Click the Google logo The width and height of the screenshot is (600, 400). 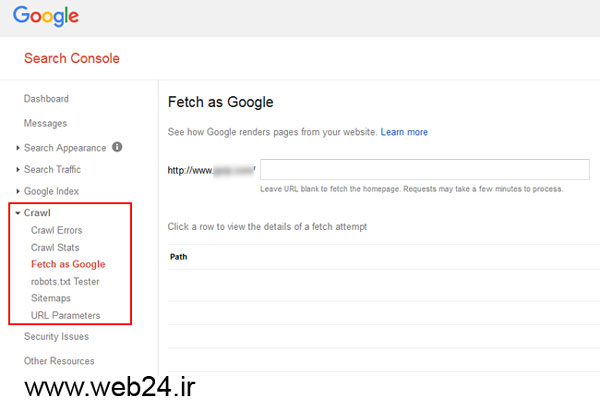[x=46, y=16]
